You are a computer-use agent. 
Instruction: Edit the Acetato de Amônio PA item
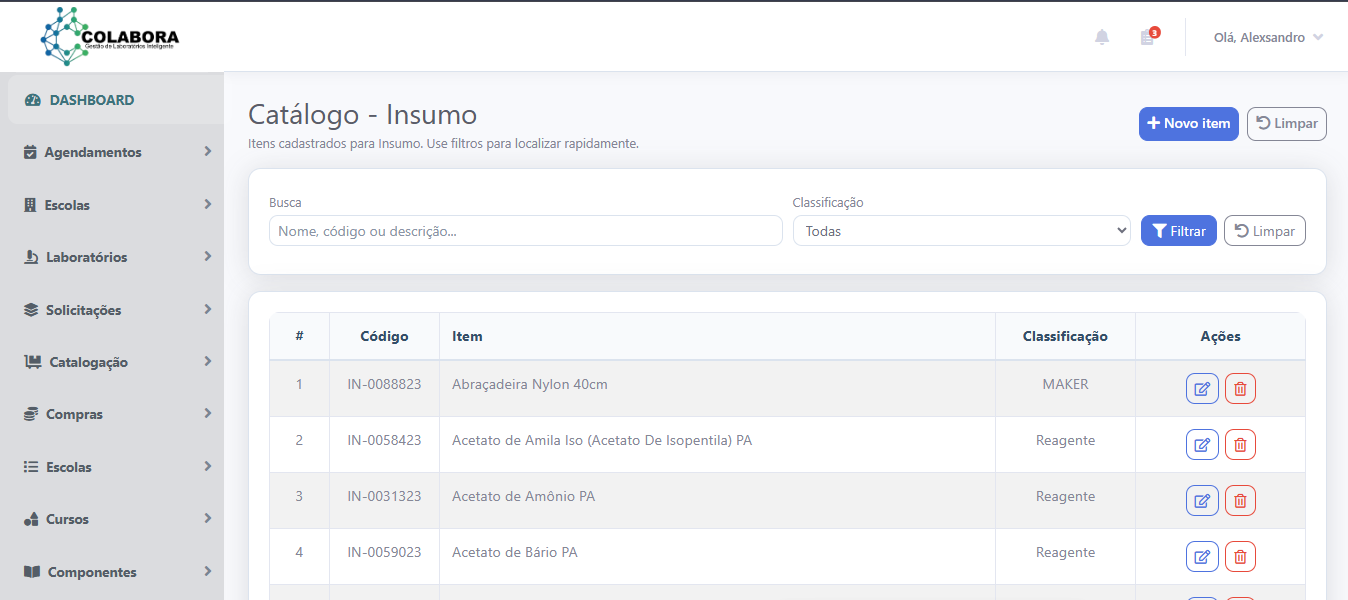tap(1202, 500)
